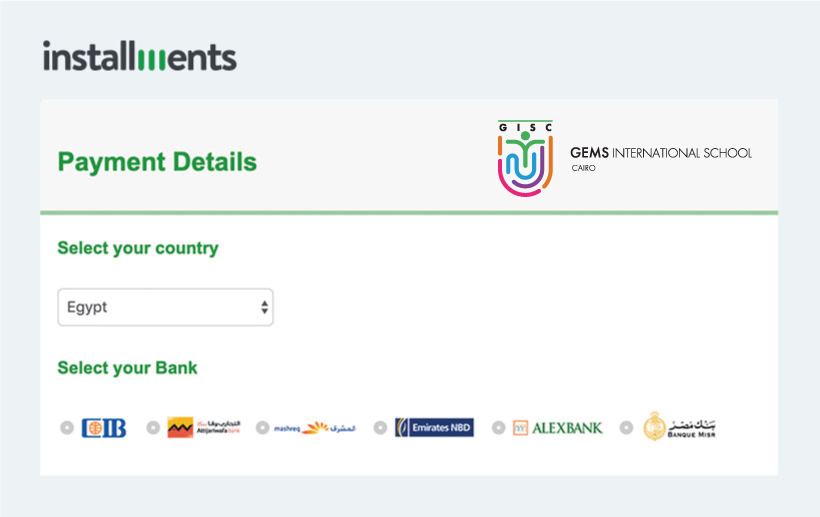Click the Emirates NBD logo
The width and height of the screenshot is (820, 517).
pos(434,428)
